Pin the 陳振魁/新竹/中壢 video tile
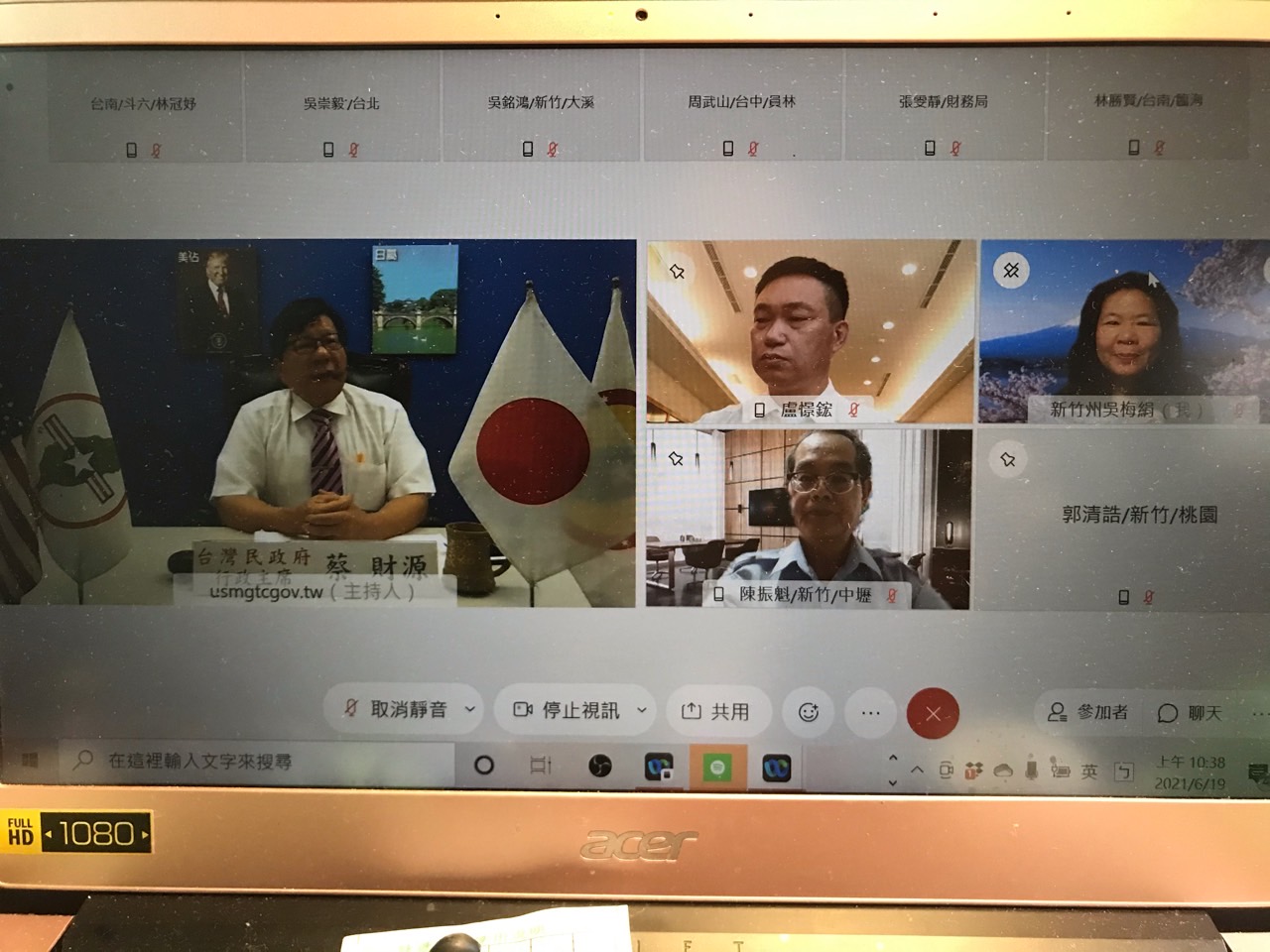Screen dimensions: 1270x952 click(x=676, y=458)
